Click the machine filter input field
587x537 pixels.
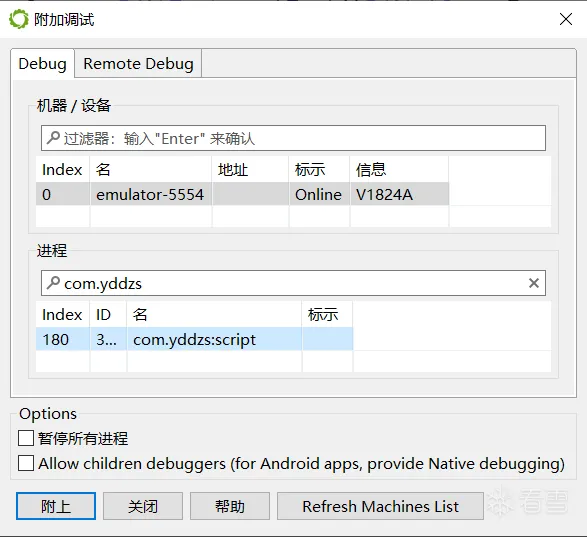point(293,138)
